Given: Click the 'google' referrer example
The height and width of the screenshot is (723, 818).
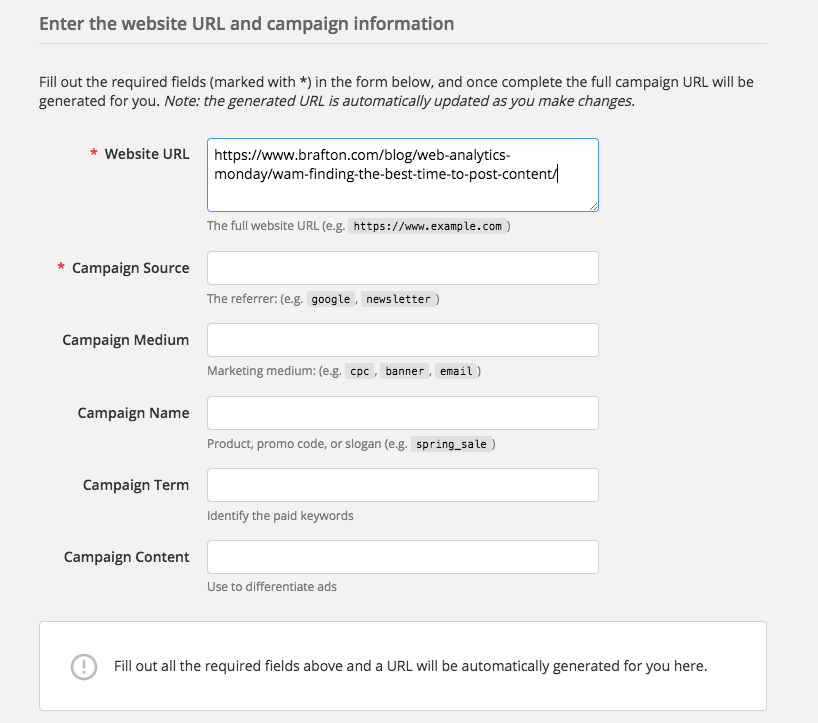Looking at the screenshot, I should coord(331,299).
